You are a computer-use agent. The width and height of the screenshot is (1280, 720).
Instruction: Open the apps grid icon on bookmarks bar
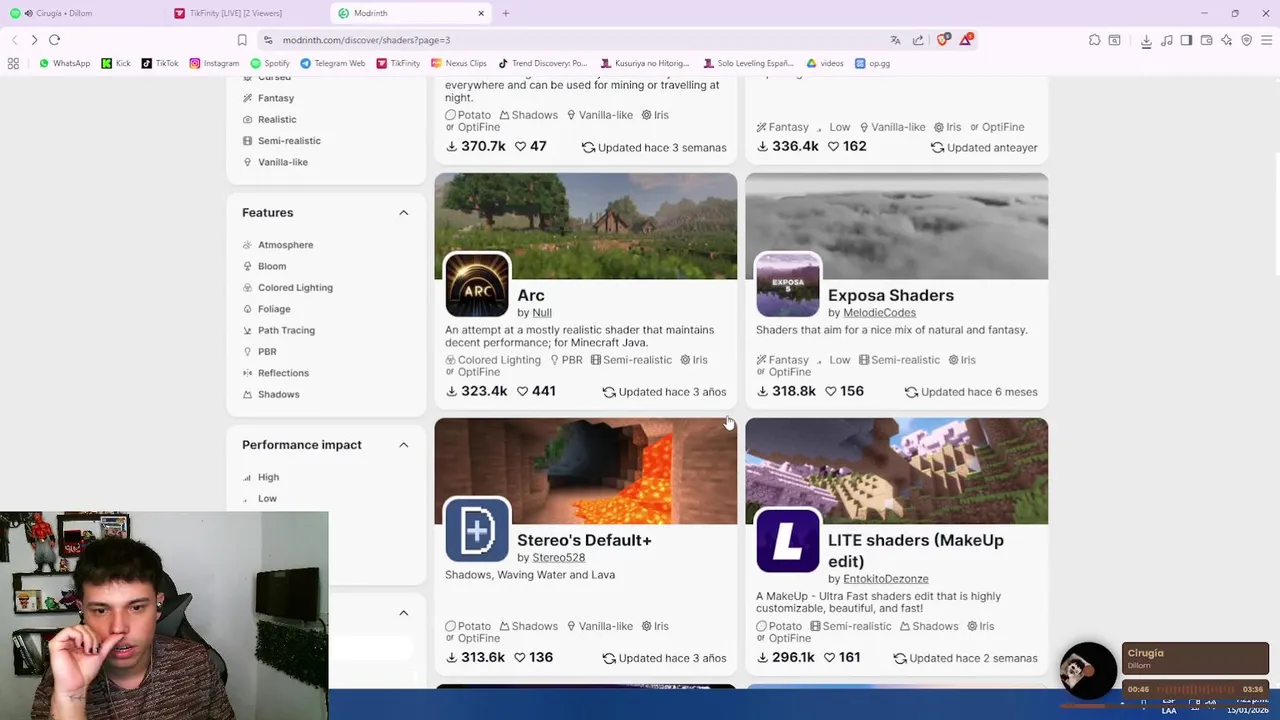point(13,63)
